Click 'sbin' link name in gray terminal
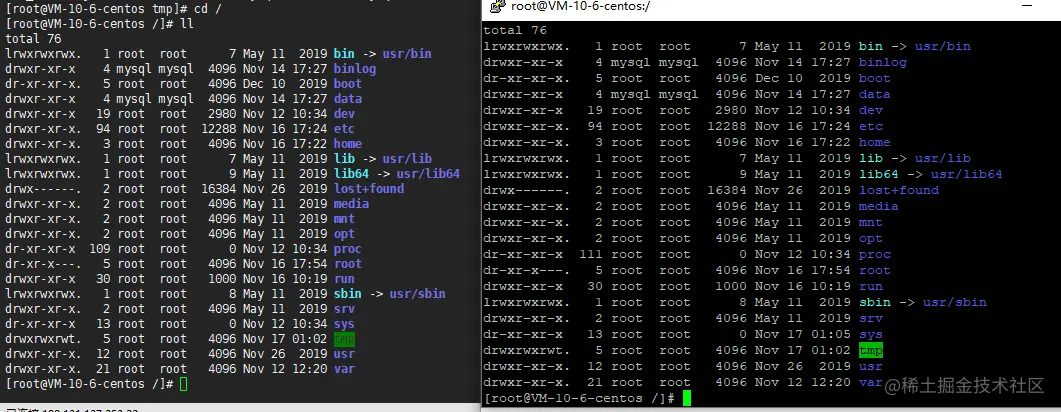Screen dimensions: 1061x412 348,294
